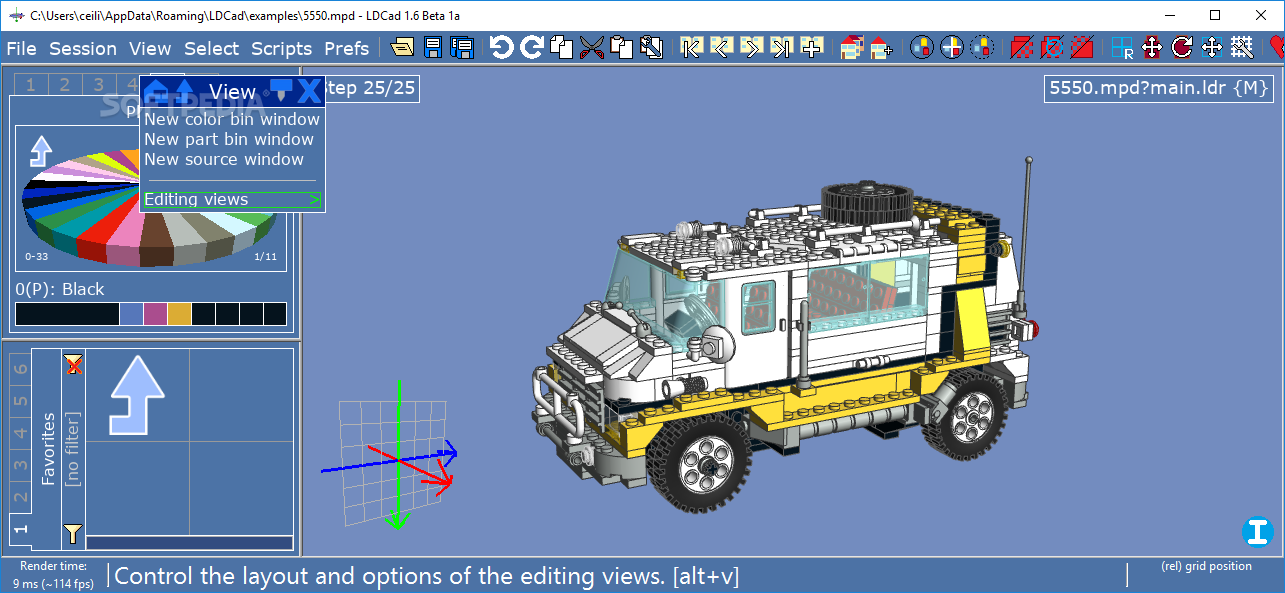Save the model using the single-disk icon
Screen dimensions: 1285x593
tap(433, 47)
